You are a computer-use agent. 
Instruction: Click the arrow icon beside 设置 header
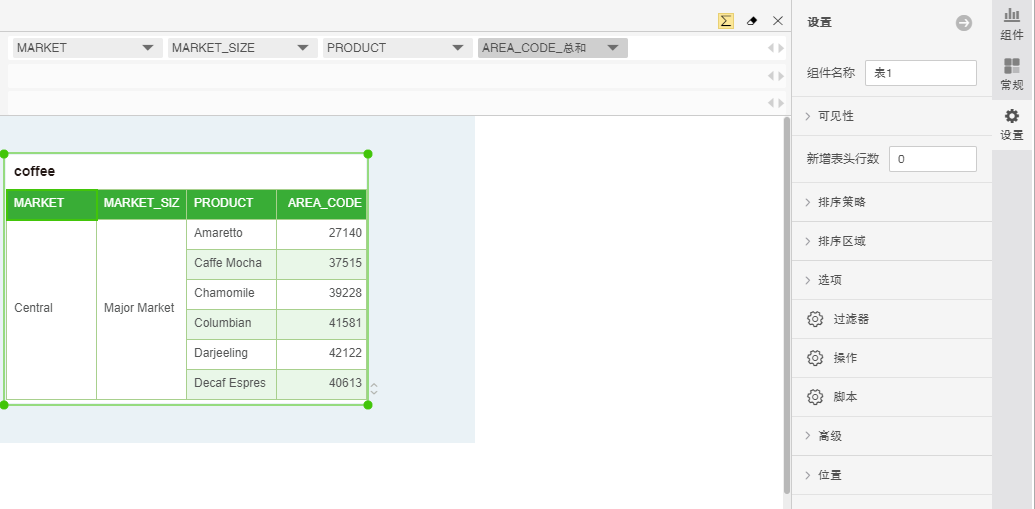pos(963,23)
